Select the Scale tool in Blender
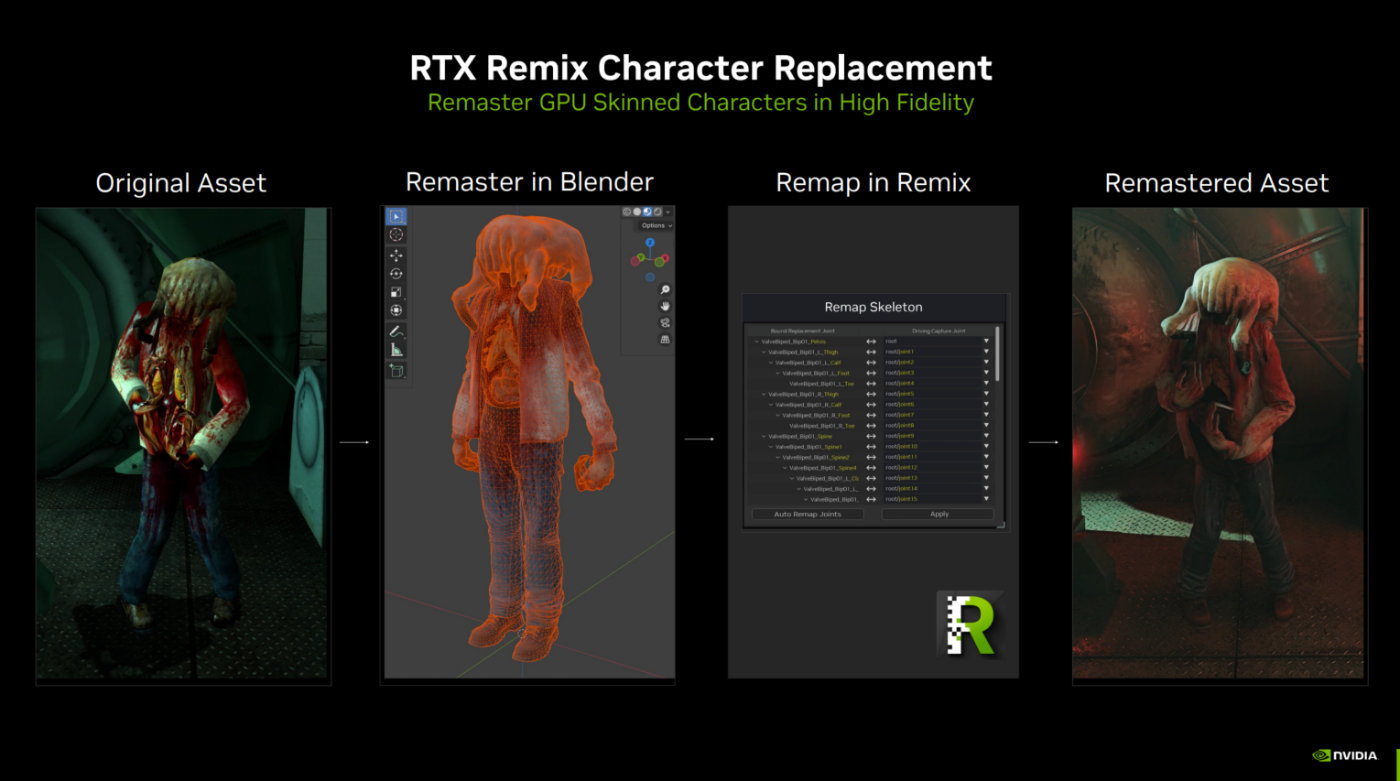 pos(396,292)
